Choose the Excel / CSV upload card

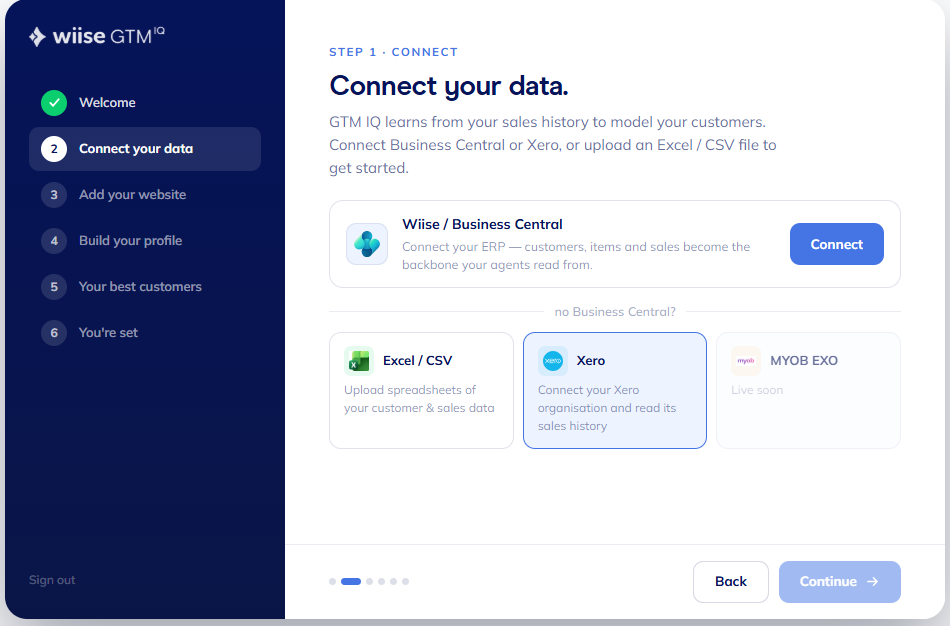coord(421,390)
